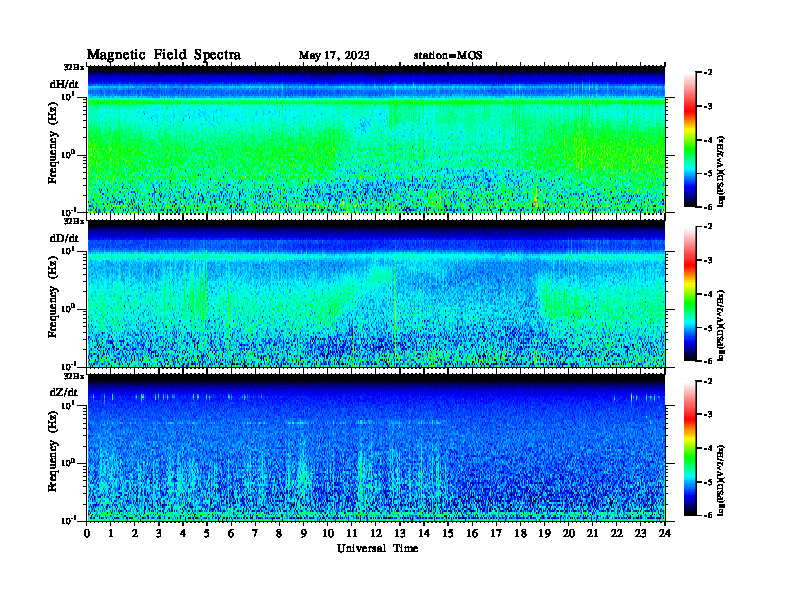Screen dimensions: 792x612
Task: Click hour 22 tick label on time axis
Action: pos(616,534)
